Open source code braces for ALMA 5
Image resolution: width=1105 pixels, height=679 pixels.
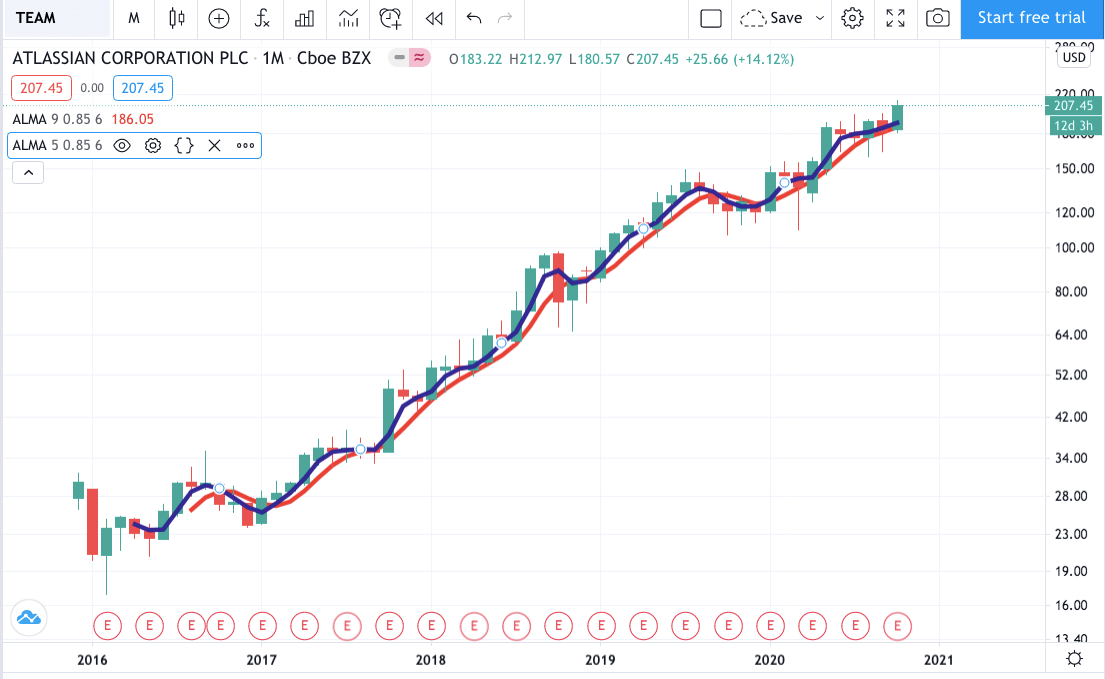click(184, 146)
